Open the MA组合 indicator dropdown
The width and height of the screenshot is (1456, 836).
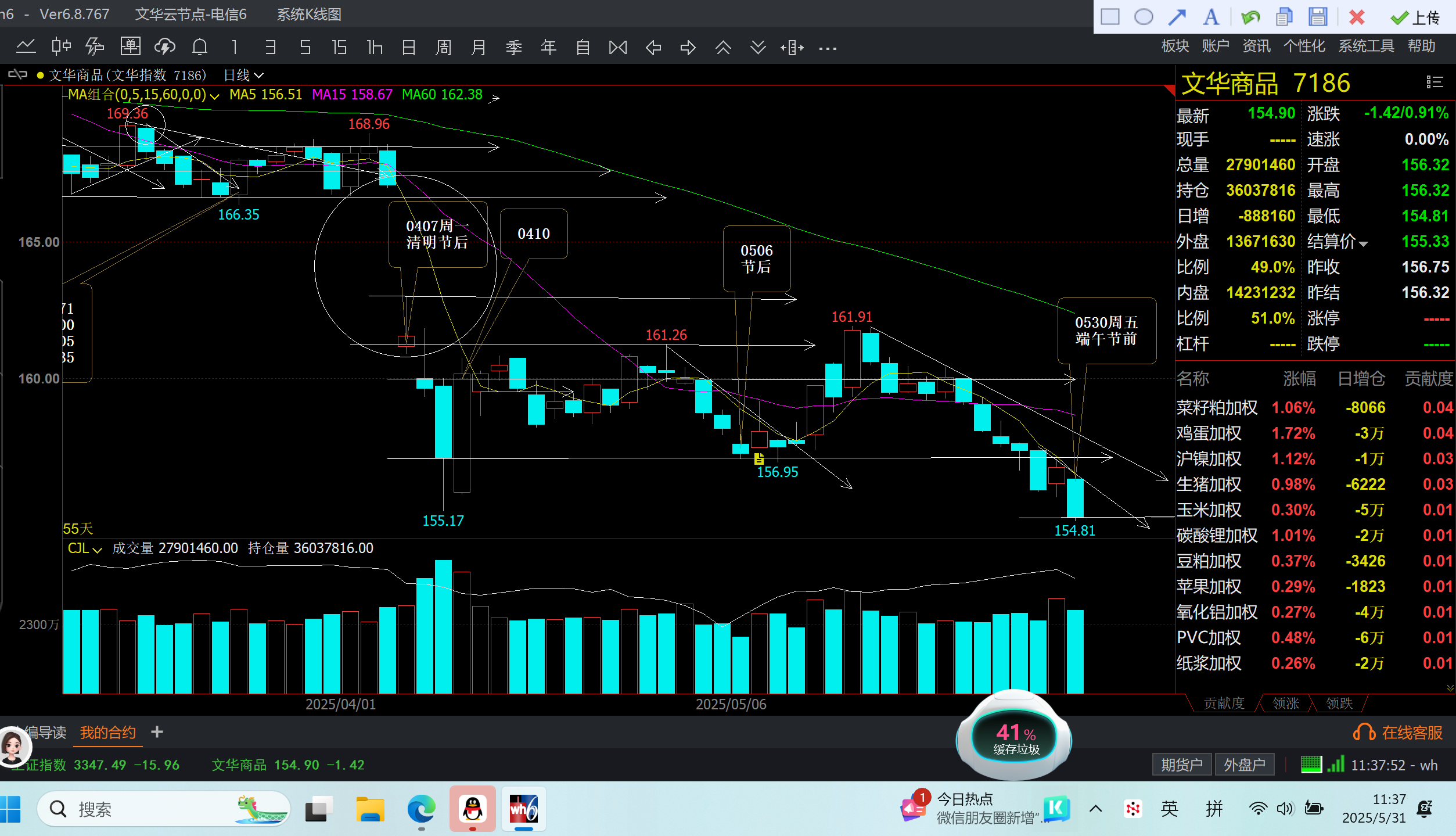click(x=143, y=95)
